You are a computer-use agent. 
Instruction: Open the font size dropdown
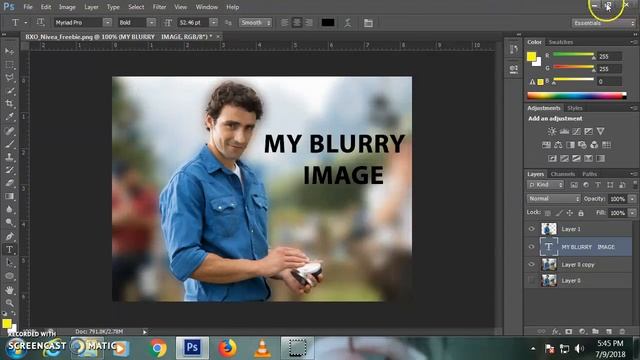click(x=213, y=22)
